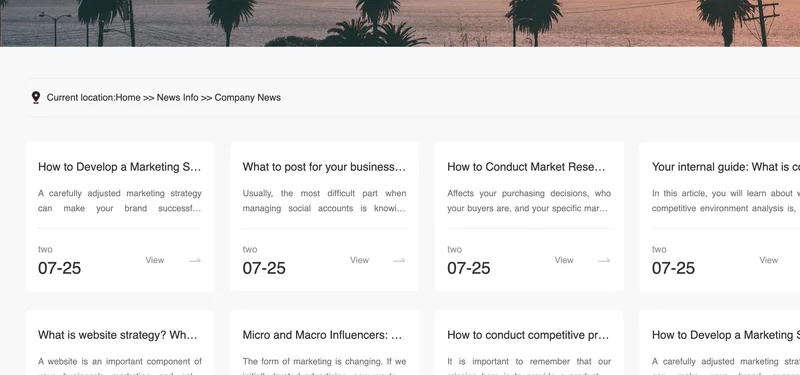Screen dimensions: 800x375
Task: Open 'How to Develop a Marketing S…' title
Action: 120,167
